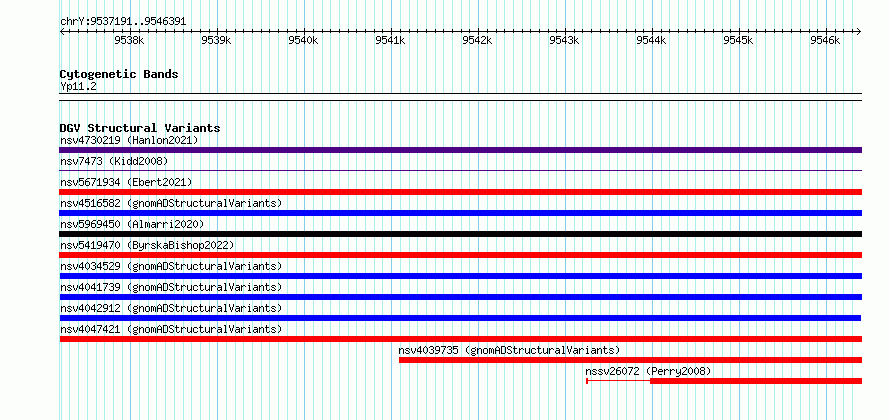Open the nsv7473 (Kidd2008) label

pyautogui.click(x=114, y=161)
